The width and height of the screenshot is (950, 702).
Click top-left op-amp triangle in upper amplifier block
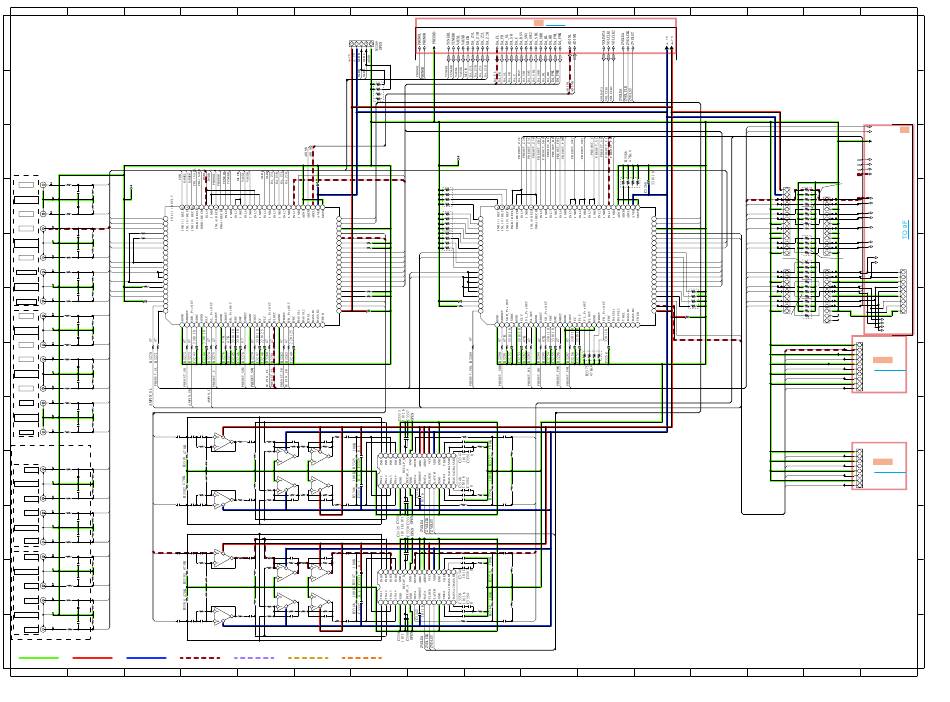[222, 442]
